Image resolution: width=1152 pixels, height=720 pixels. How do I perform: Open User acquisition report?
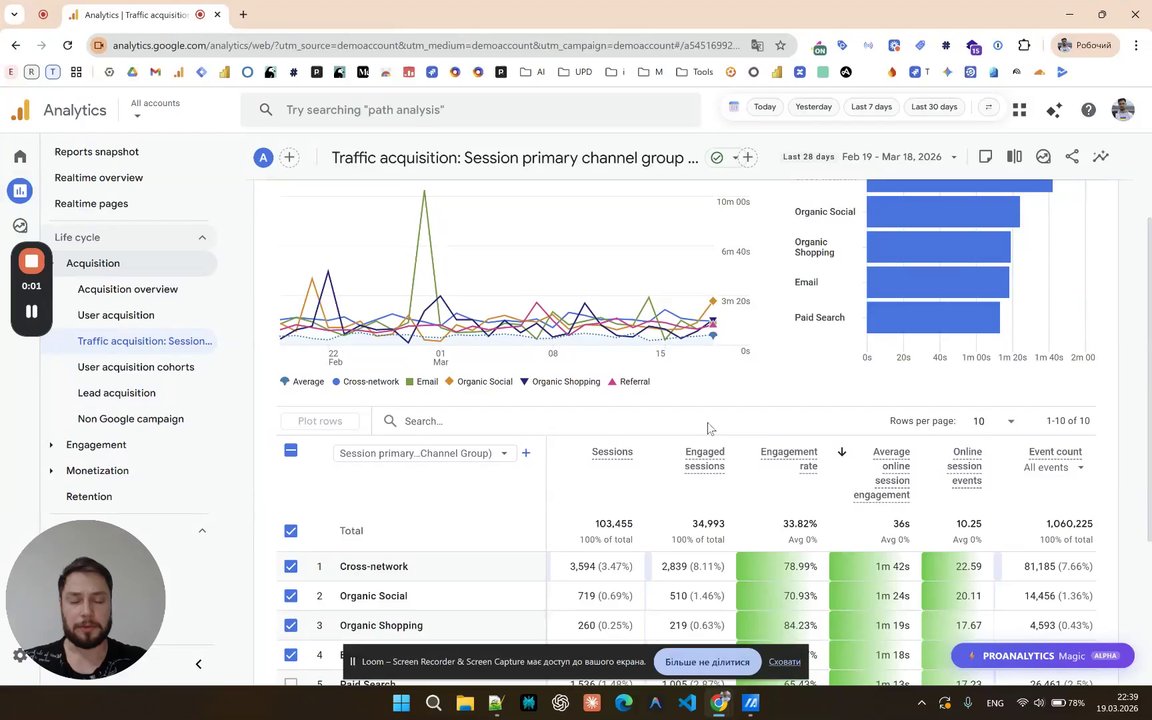point(116,315)
